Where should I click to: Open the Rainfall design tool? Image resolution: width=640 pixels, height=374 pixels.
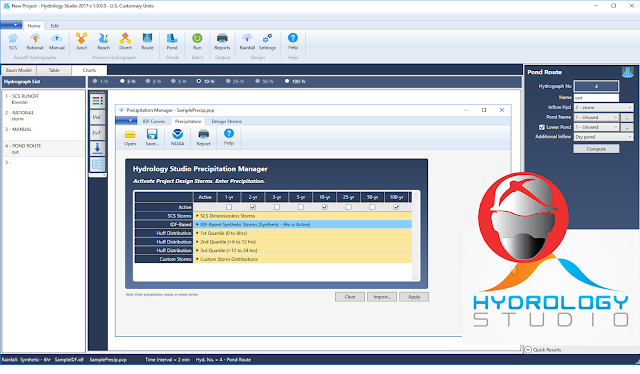pyautogui.click(x=247, y=42)
